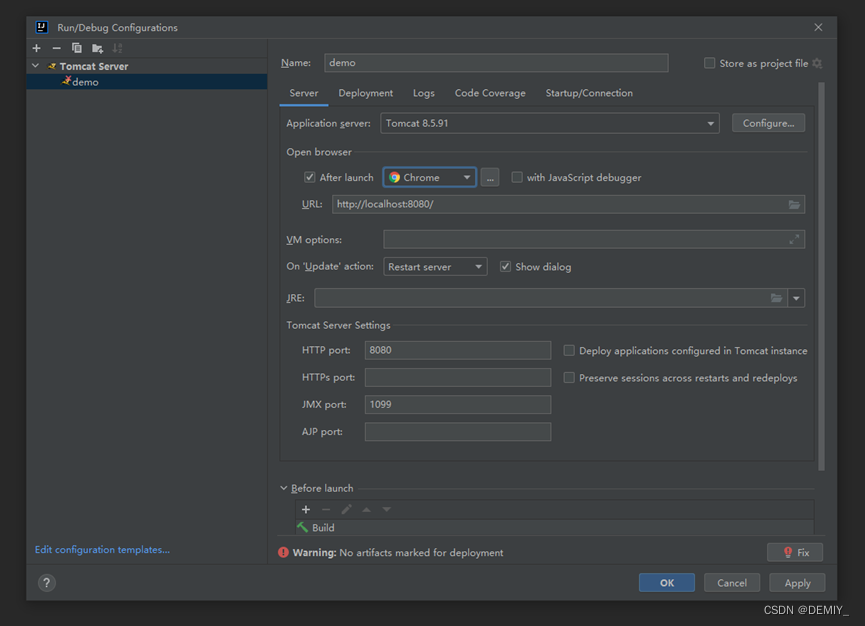Click the sort configurations icon

[117, 49]
